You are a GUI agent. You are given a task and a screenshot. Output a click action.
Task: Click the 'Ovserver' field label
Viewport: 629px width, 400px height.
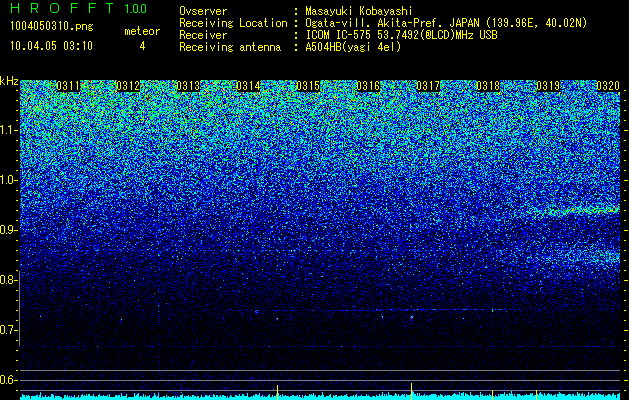[203, 11]
